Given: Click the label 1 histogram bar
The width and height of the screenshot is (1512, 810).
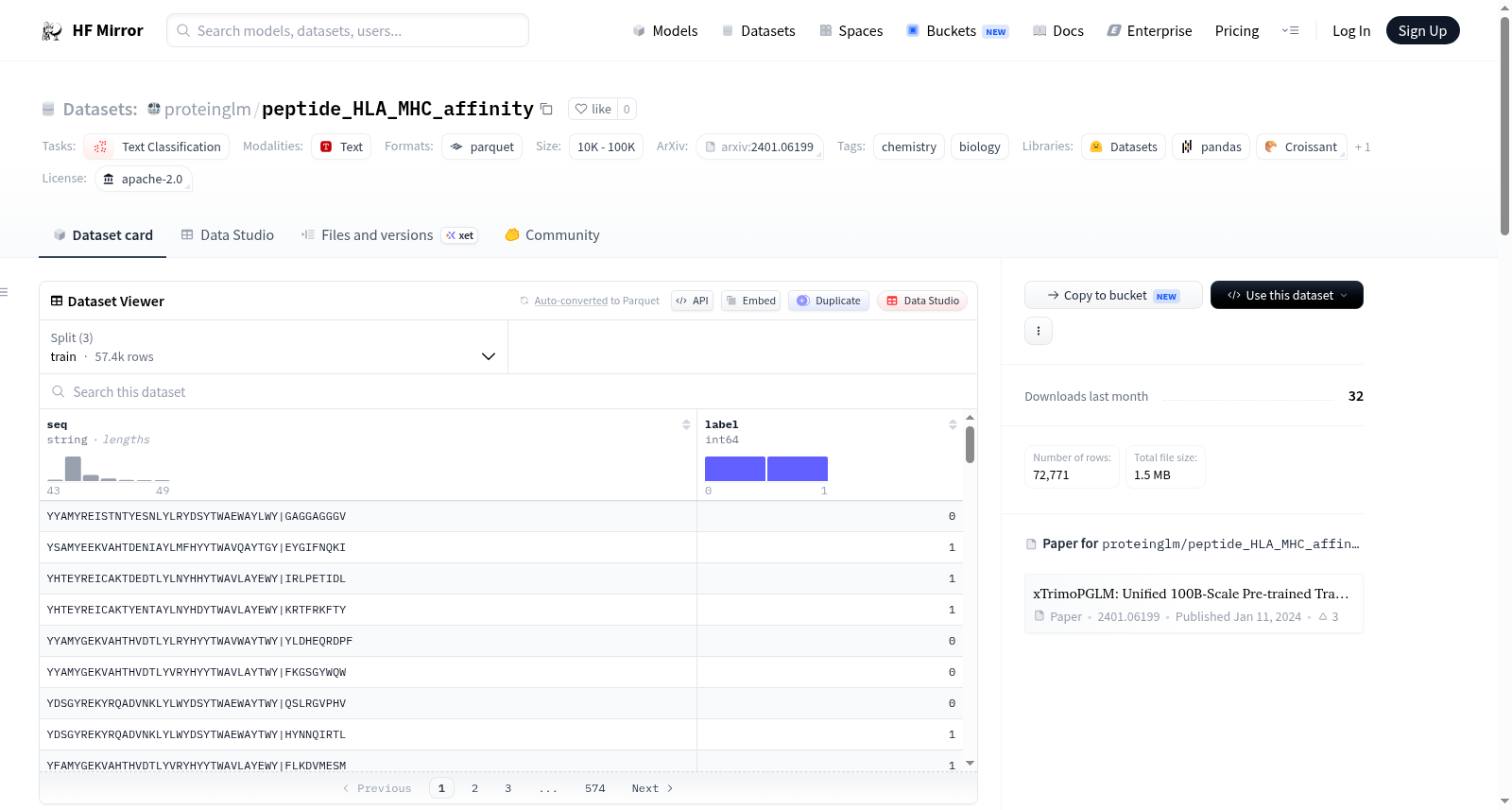Looking at the screenshot, I should pos(798,469).
